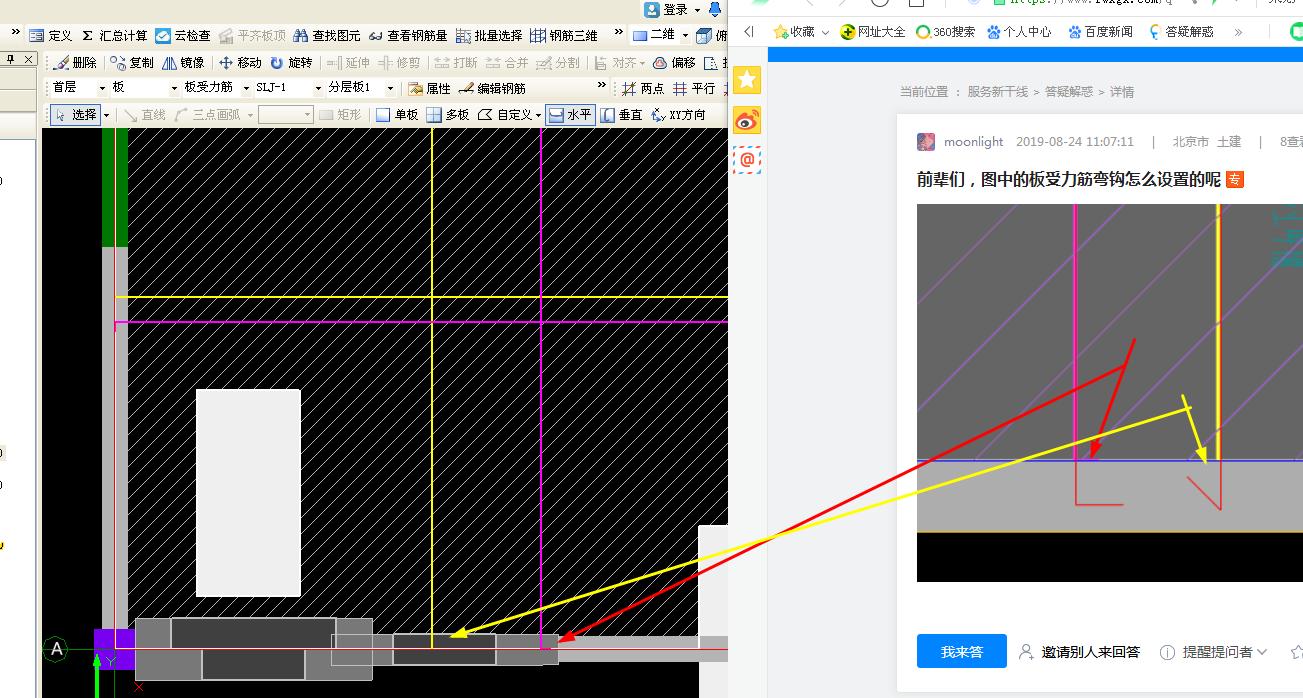Choose the 移动 move tool

coord(240,62)
